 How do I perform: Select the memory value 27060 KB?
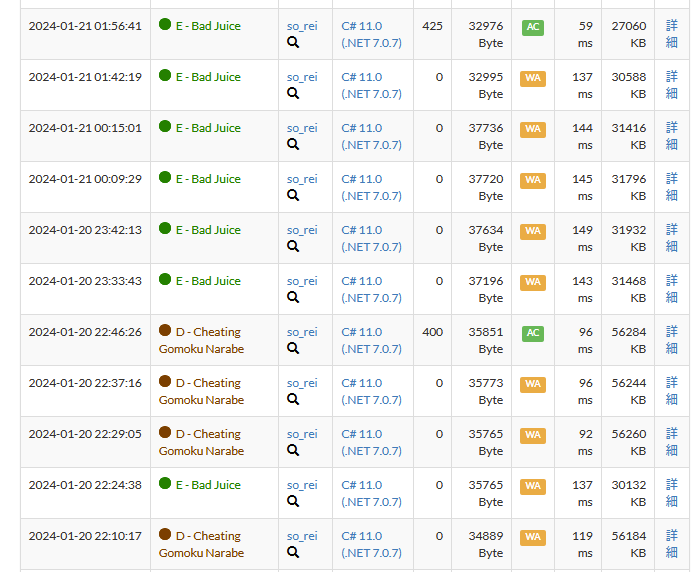(629, 35)
